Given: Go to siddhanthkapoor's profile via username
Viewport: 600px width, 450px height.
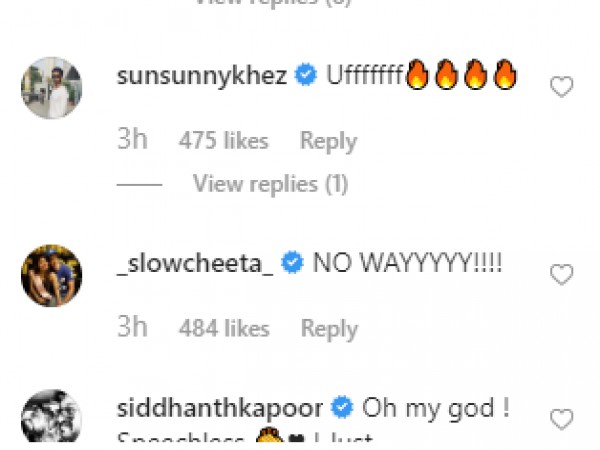Looking at the screenshot, I should coord(221,408).
